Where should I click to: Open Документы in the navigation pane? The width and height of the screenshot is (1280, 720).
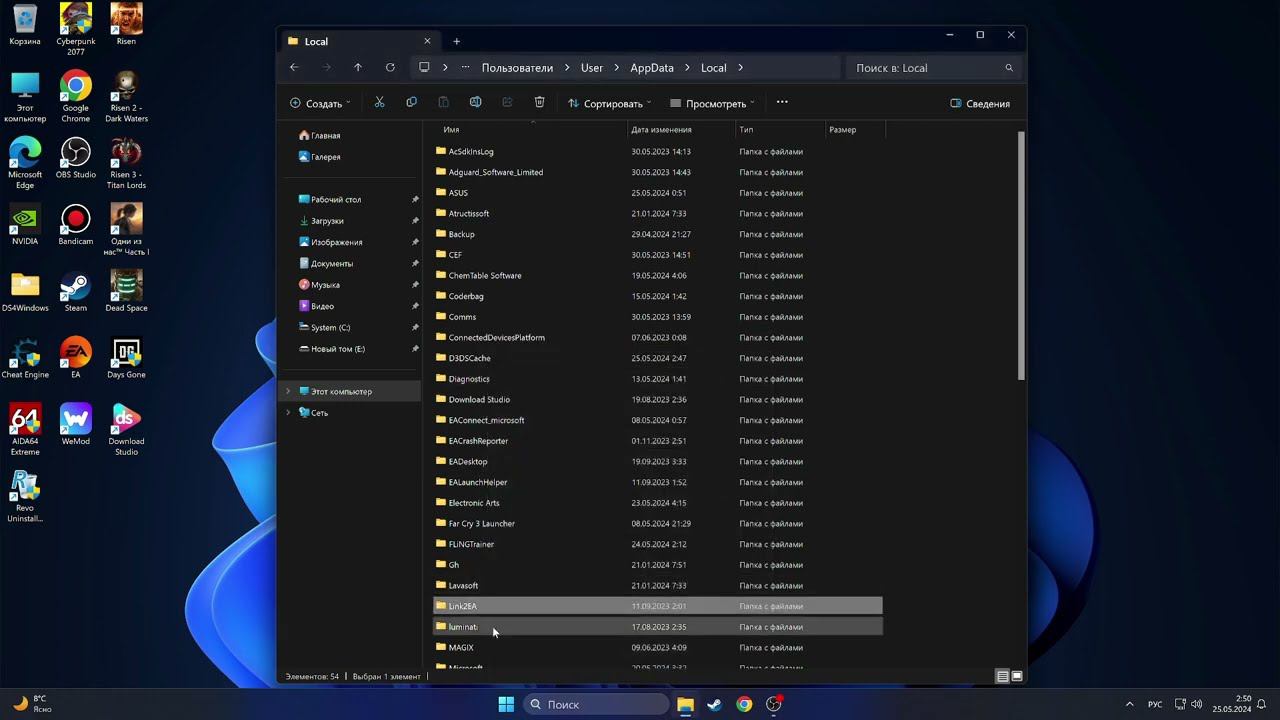(x=332, y=263)
